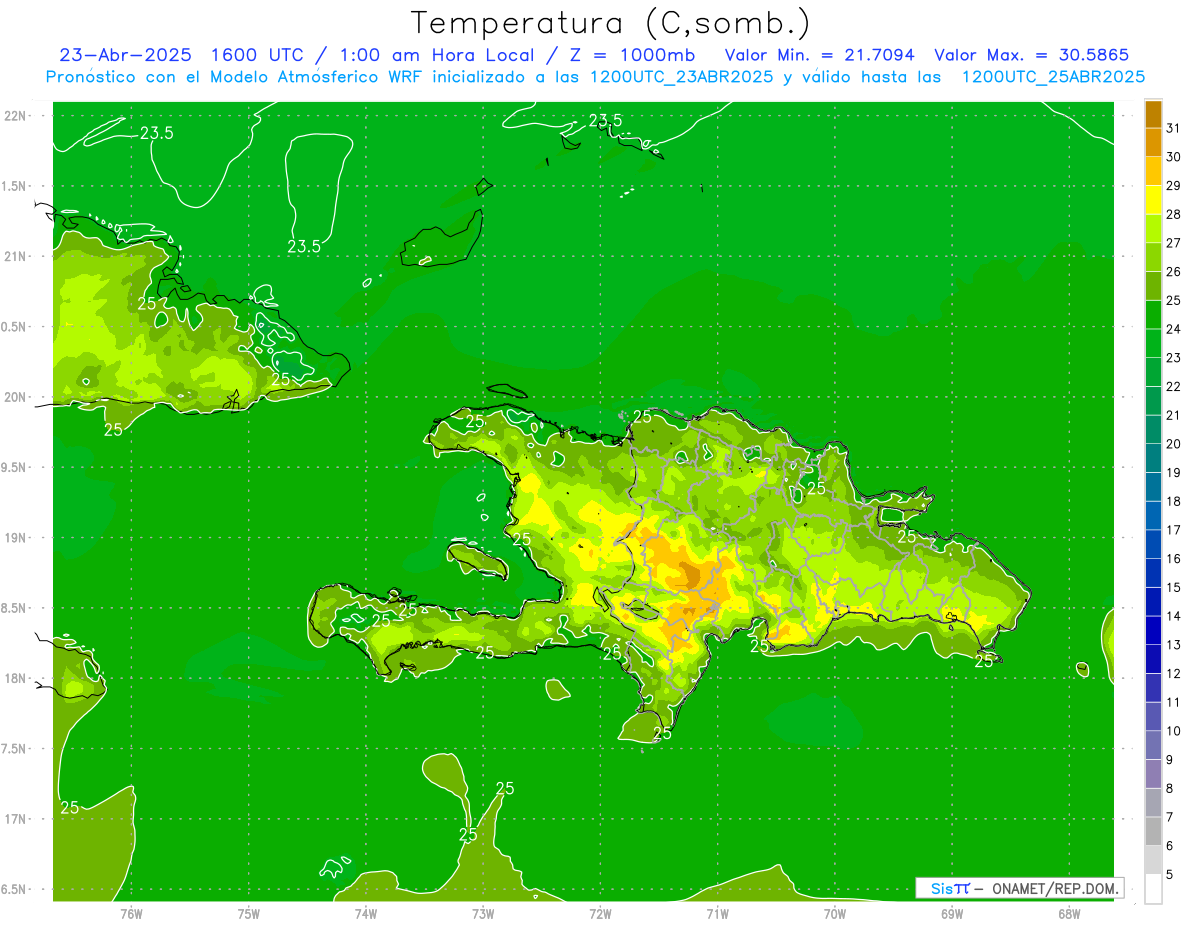Viewport: 1200px width, 927px height.
Task: Click the 76W longitude axis label
Action: pos(131,914)
